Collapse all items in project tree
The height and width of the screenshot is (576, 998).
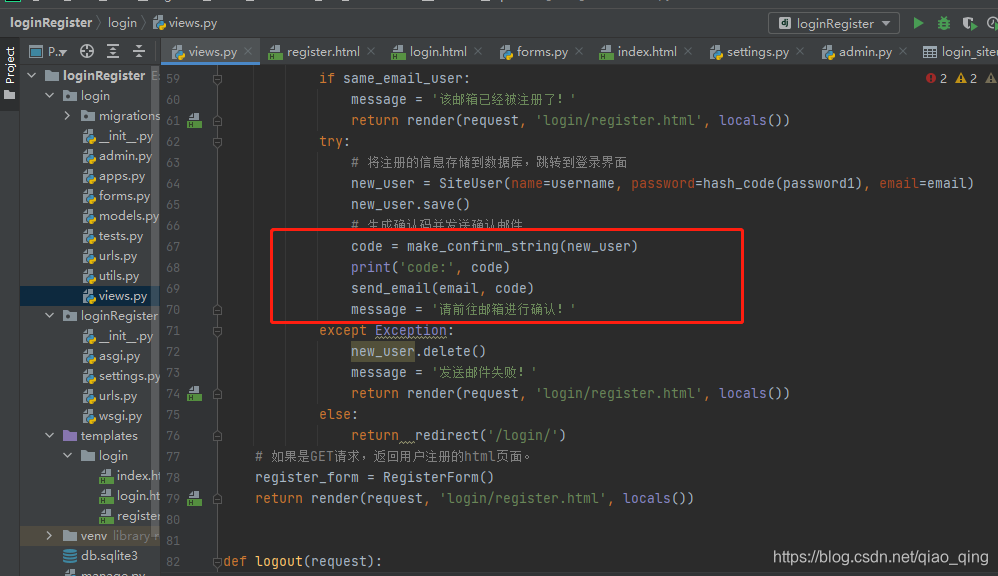(x=138, y=52)
